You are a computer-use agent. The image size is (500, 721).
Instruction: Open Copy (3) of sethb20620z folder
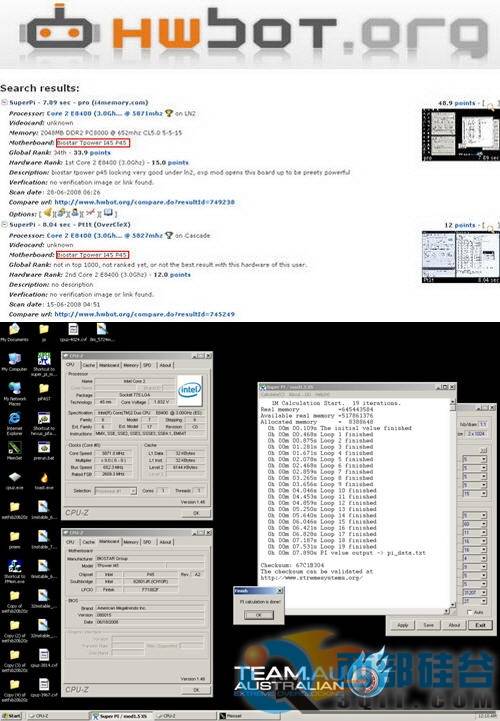point(14,660)
